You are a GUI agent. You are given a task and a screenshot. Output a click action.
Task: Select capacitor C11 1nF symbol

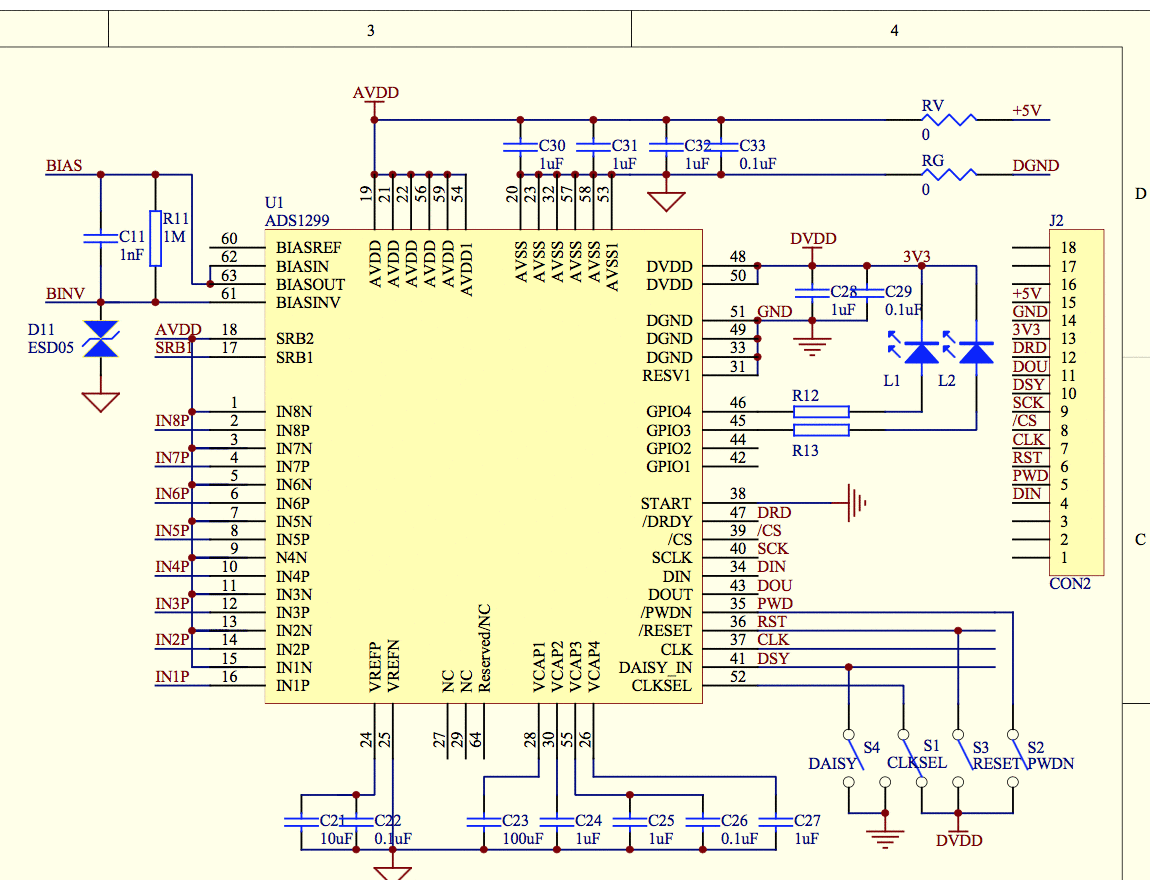[x=100, y=238]
